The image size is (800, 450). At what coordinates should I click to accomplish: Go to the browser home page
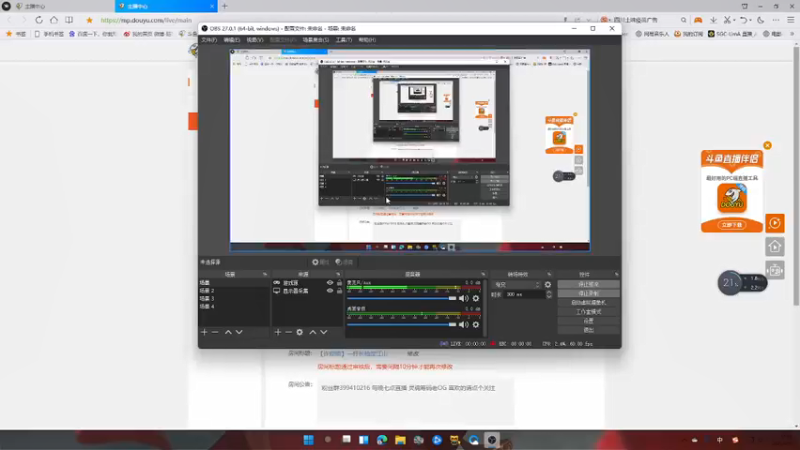pos(54,20)
